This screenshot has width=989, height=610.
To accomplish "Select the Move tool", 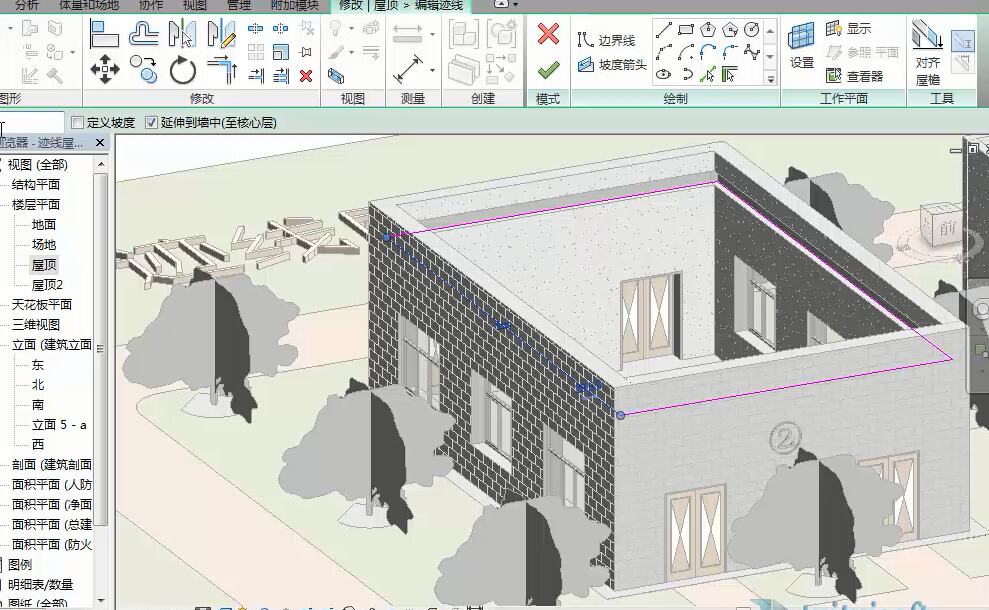I will [x=105, y=69].
